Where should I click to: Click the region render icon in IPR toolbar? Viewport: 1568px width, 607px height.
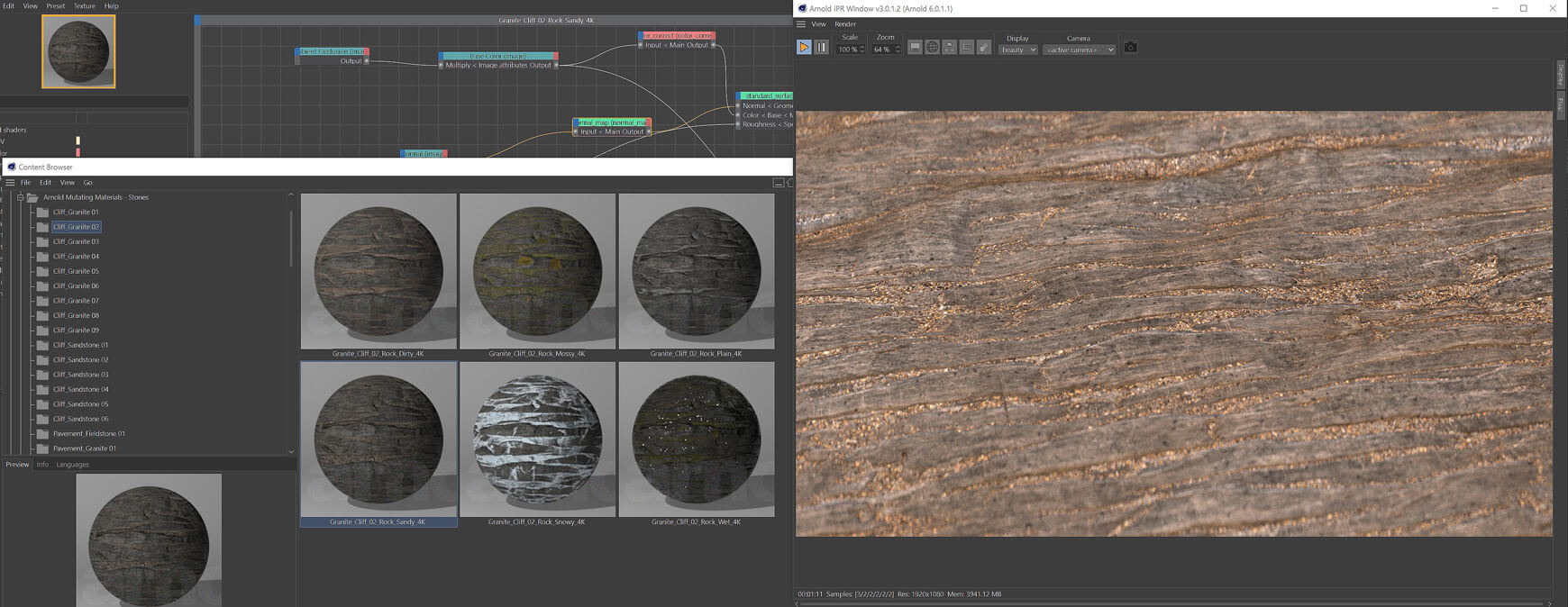pos(967,48)
